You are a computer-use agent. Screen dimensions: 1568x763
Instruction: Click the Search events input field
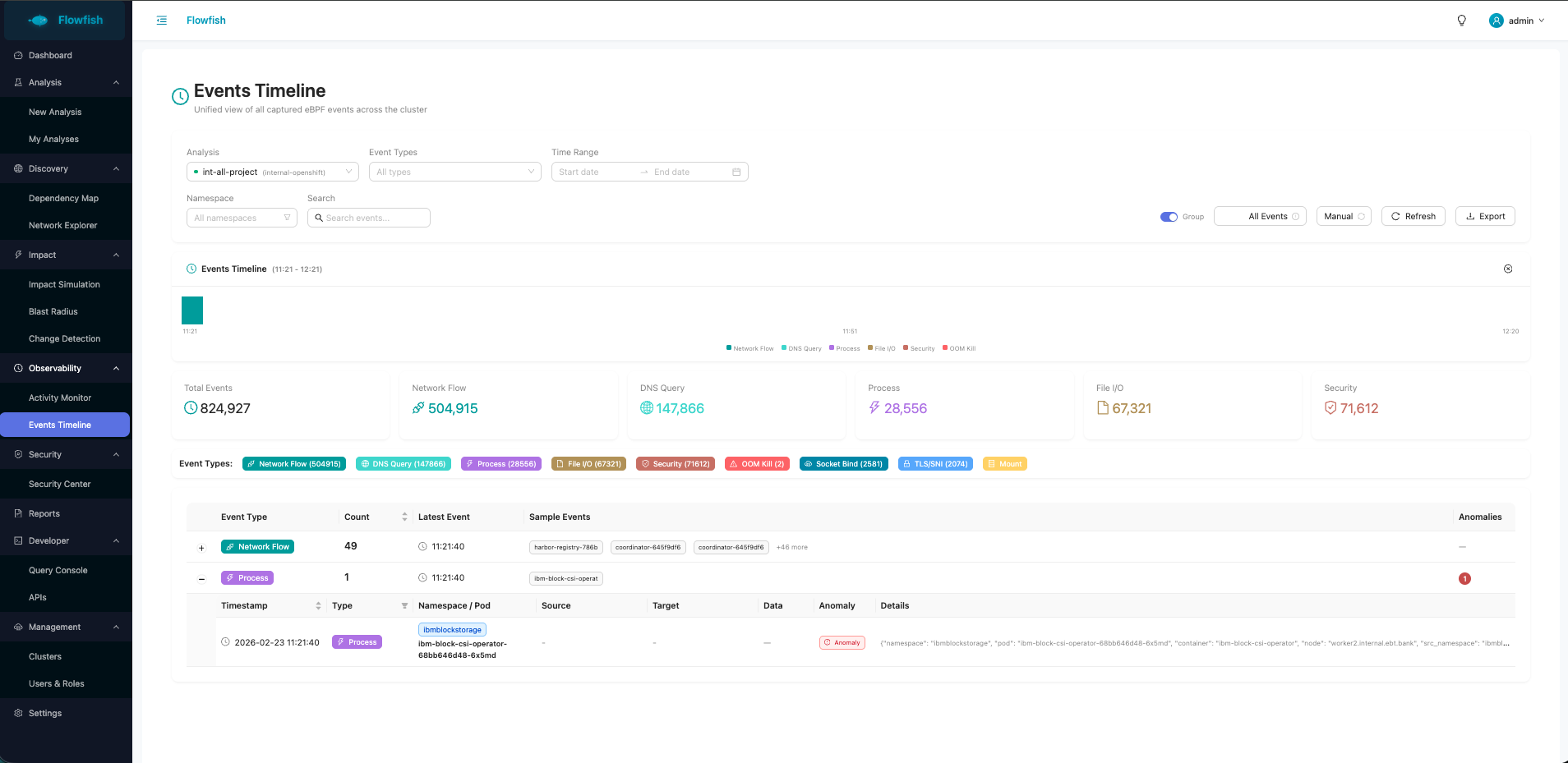click(x=369, y=218)
